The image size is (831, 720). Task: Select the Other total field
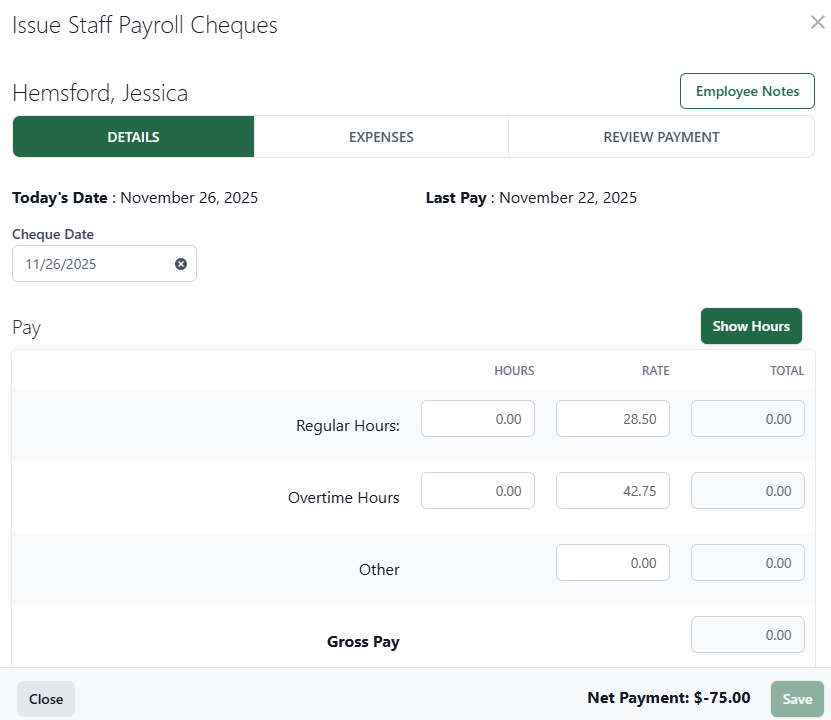click(747, 563)
